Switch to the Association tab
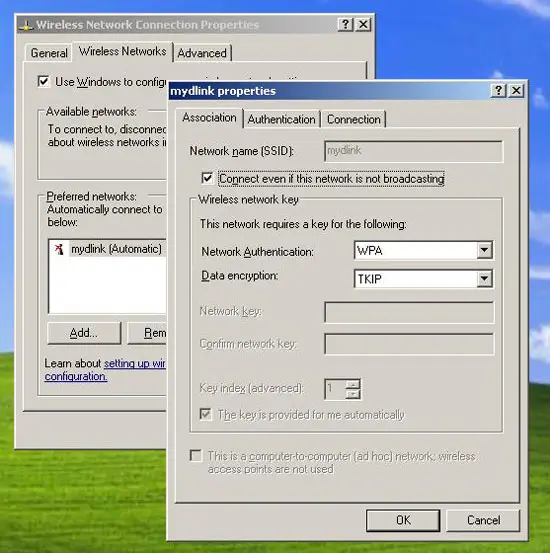 pos(210,118)
